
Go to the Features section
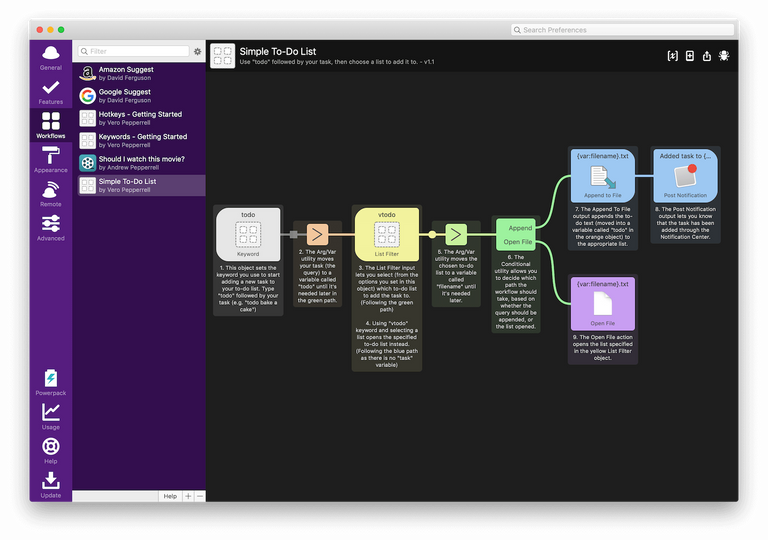[51, 92]
